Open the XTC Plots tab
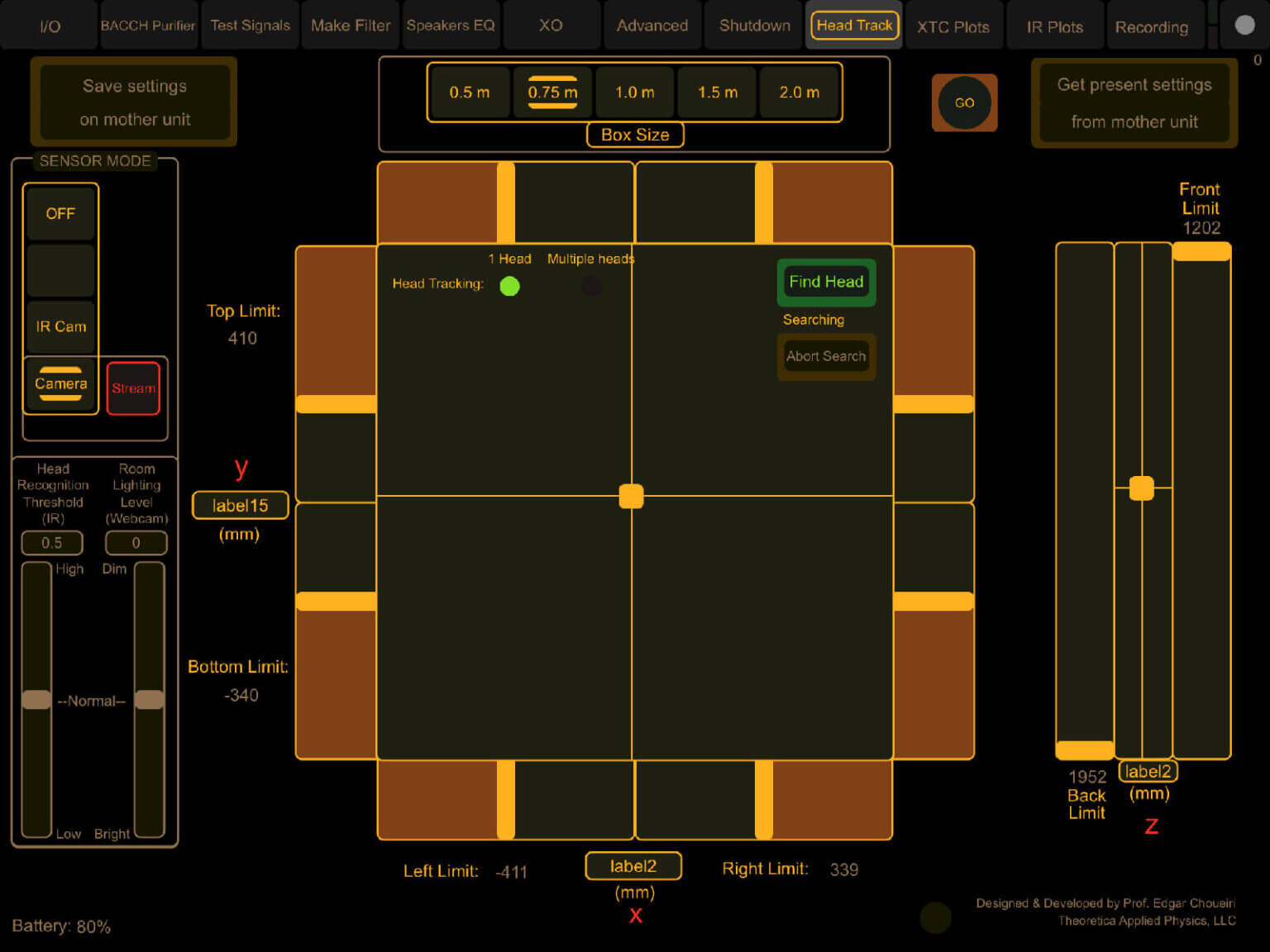Screen dimensions: 1270x952 coord(952,26)
